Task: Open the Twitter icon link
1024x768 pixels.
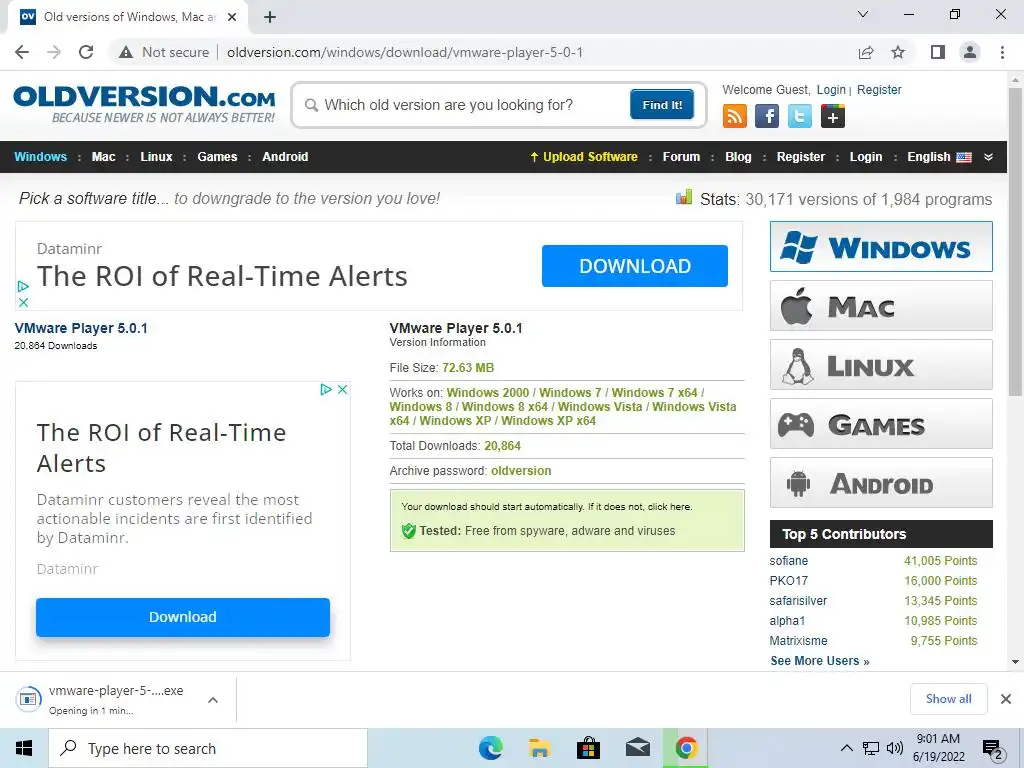Action: [x=800, y=116]
